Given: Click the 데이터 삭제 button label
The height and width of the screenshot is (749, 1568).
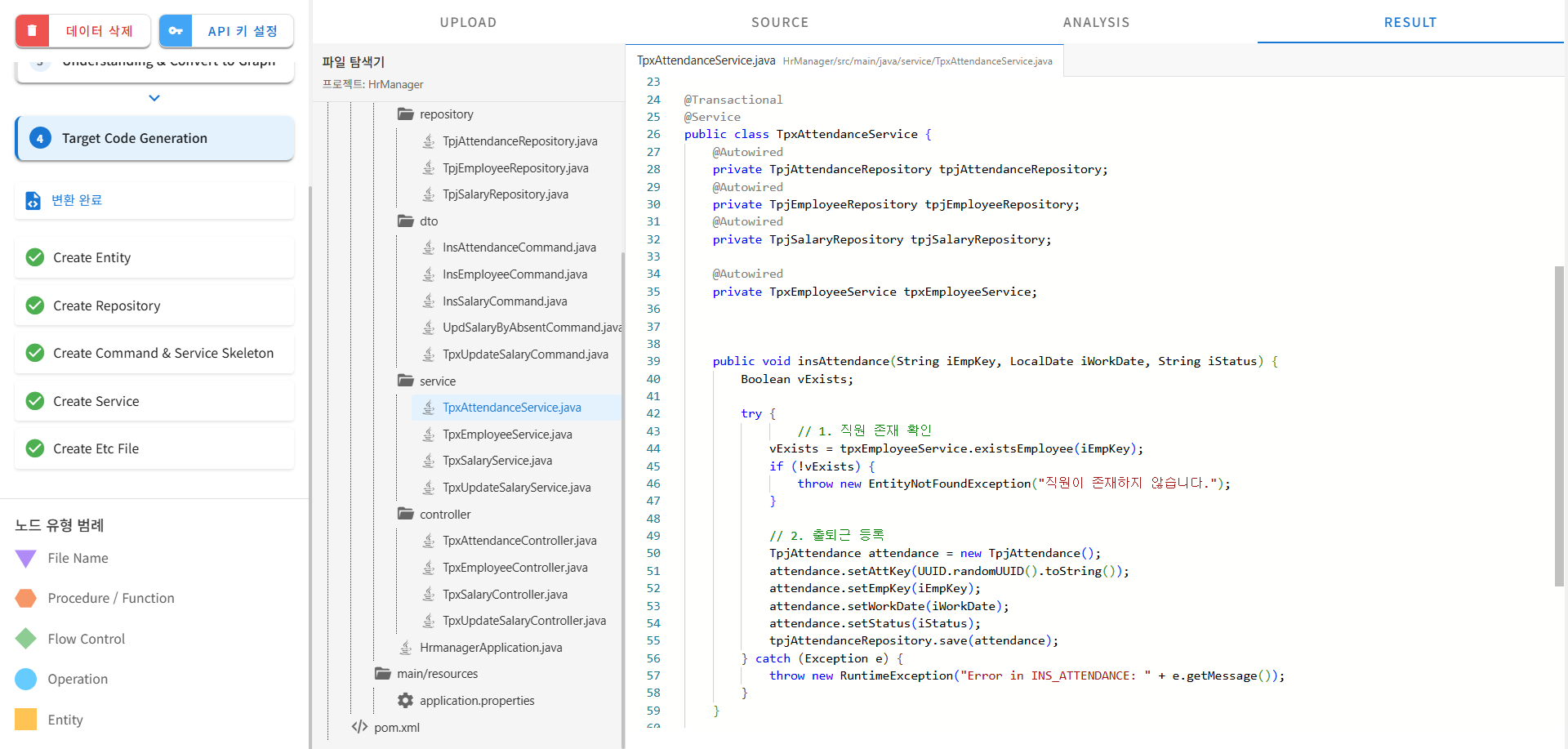Looking at the screenshot, I should pyautogui.click(x=100, y=31).
